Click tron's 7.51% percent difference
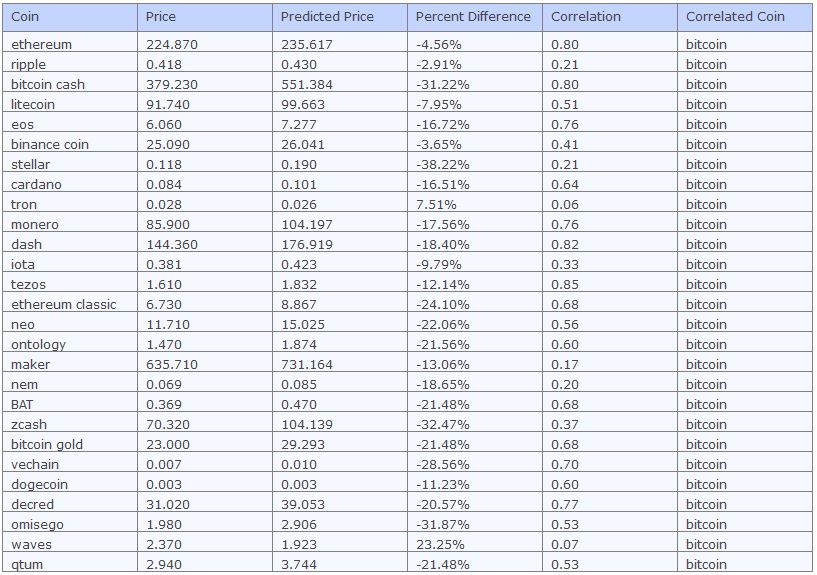This screenshot has width=817, height=575. coord(475,204)
